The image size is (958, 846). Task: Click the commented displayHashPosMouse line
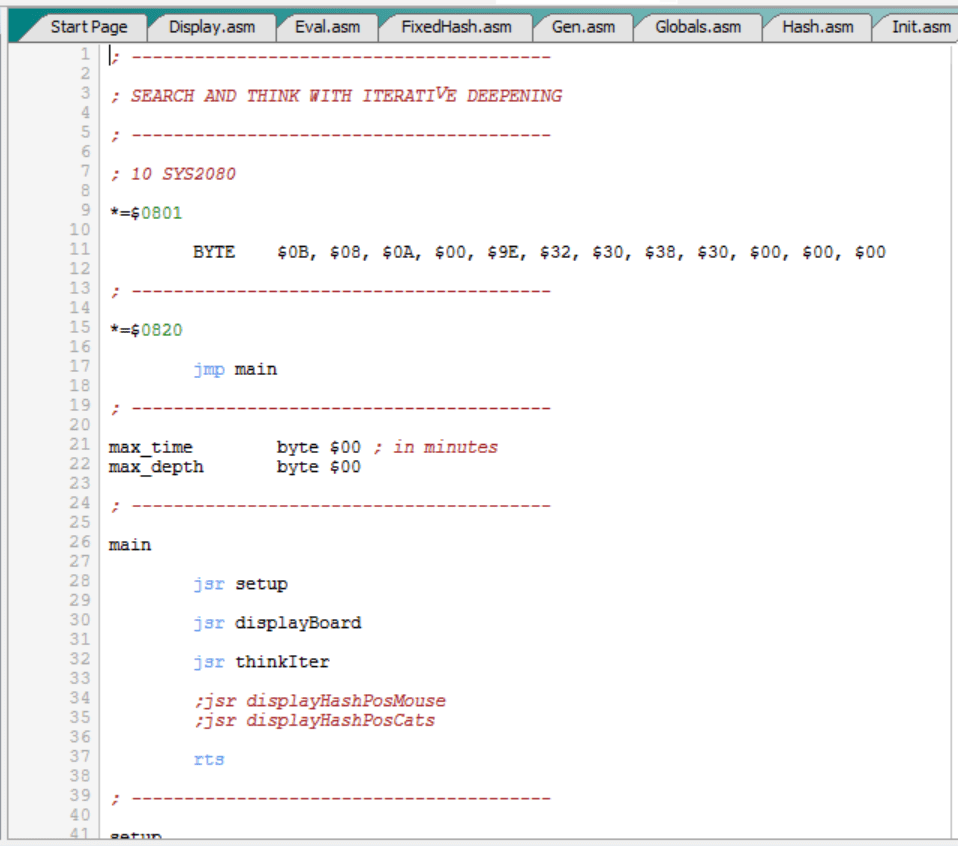[320, 701]
